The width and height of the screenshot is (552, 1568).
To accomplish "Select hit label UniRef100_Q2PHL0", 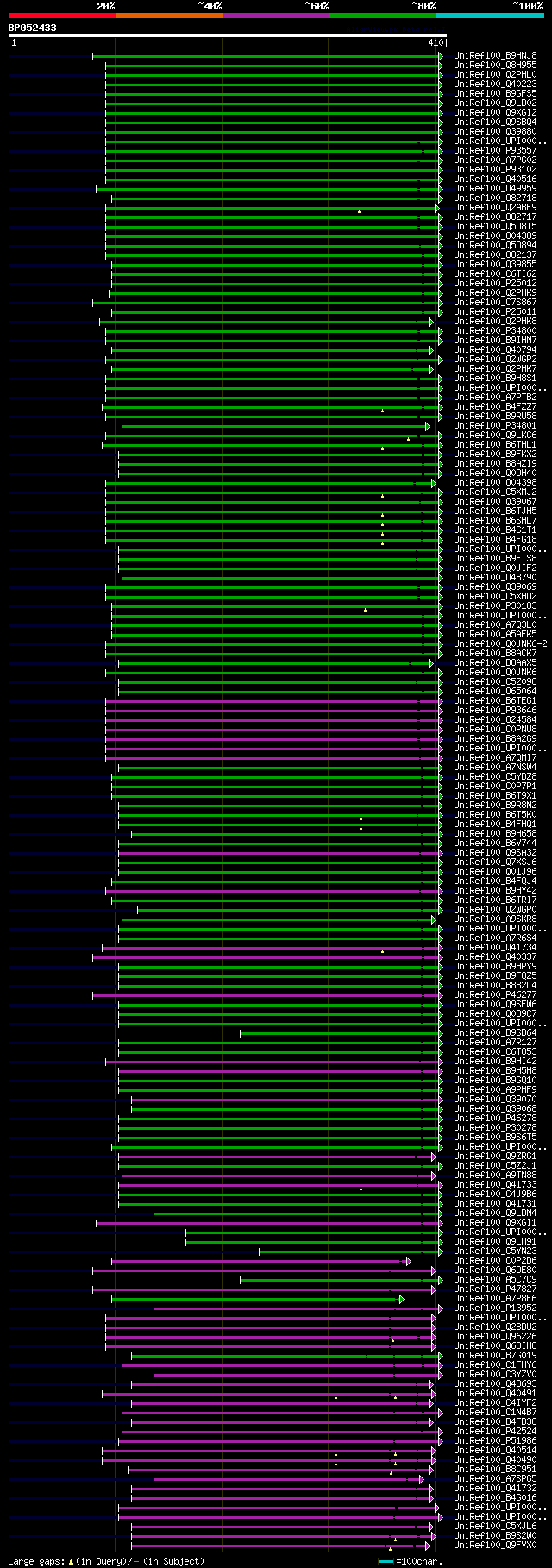I will (495, 75).
